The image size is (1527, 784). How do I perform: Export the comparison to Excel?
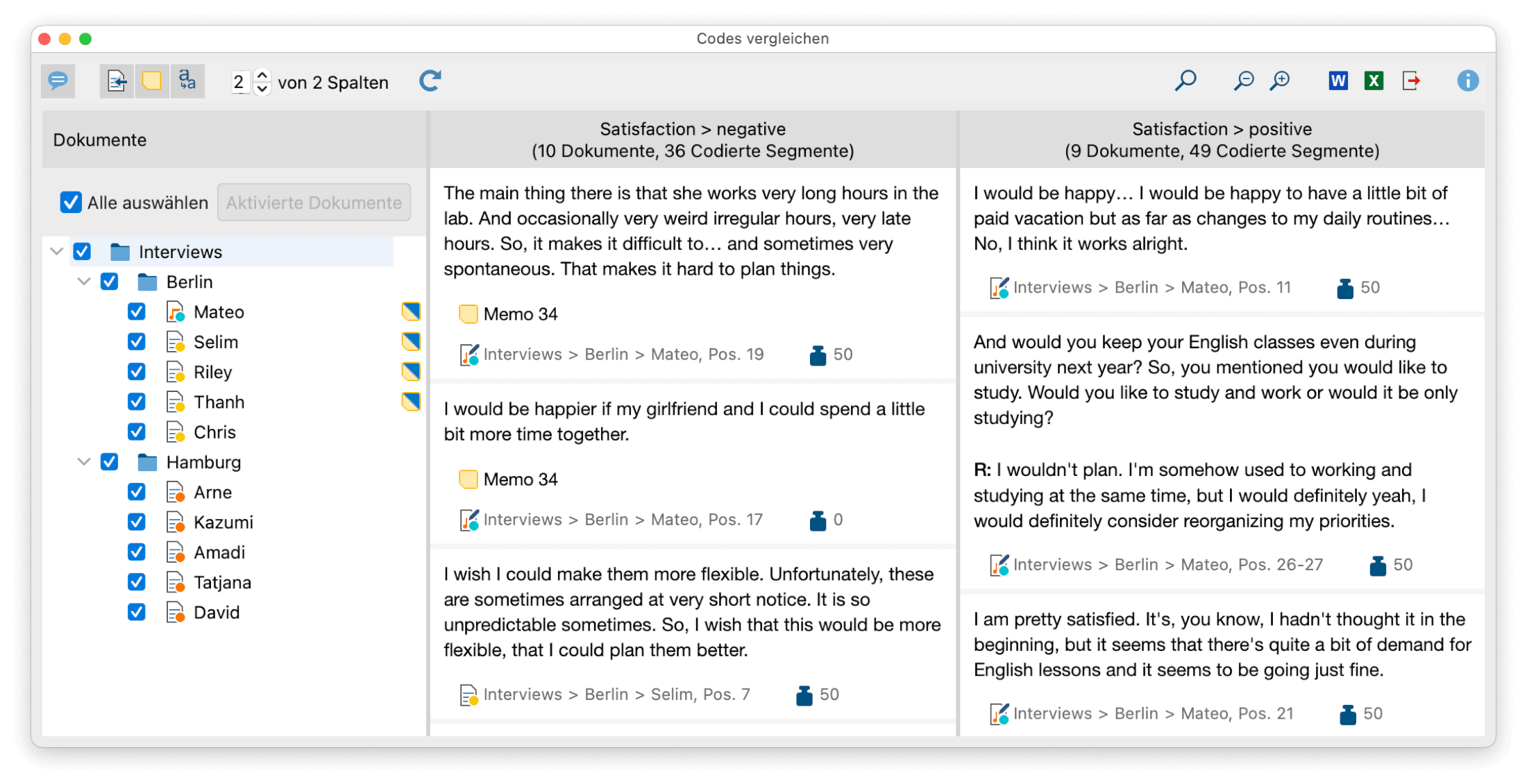click(1374, 81)
